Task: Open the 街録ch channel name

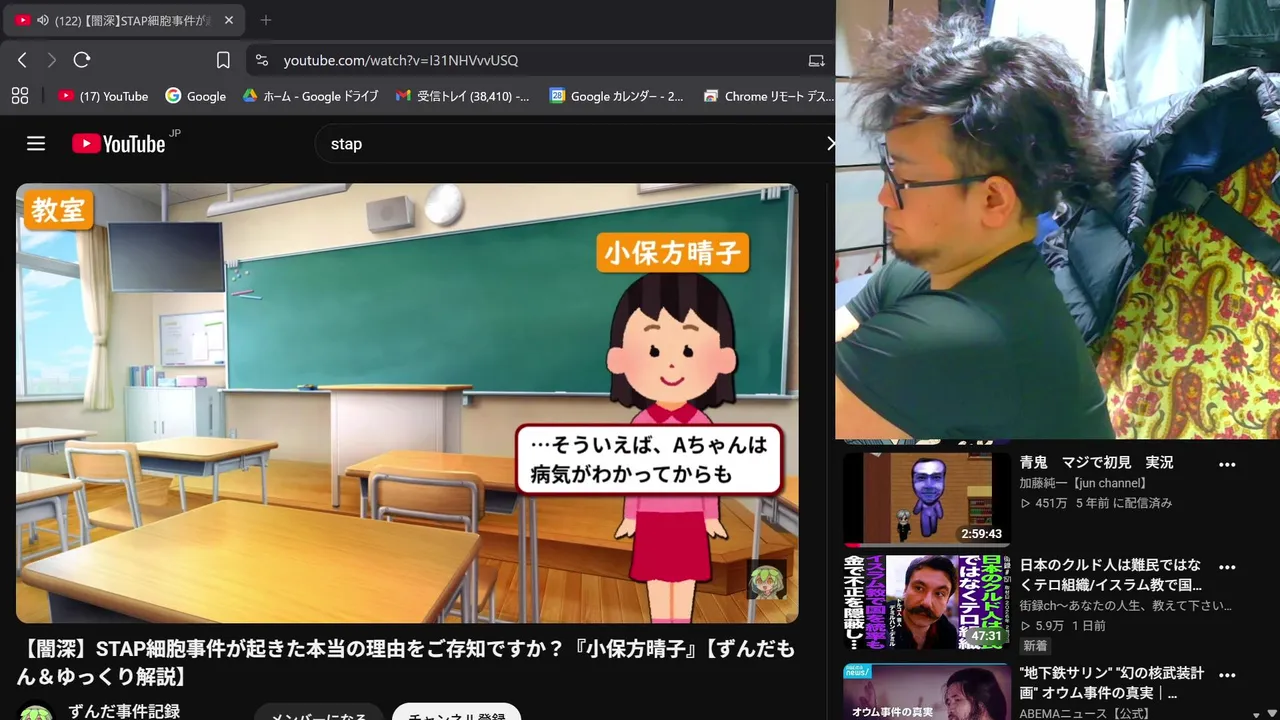Action: [1126, 606]
